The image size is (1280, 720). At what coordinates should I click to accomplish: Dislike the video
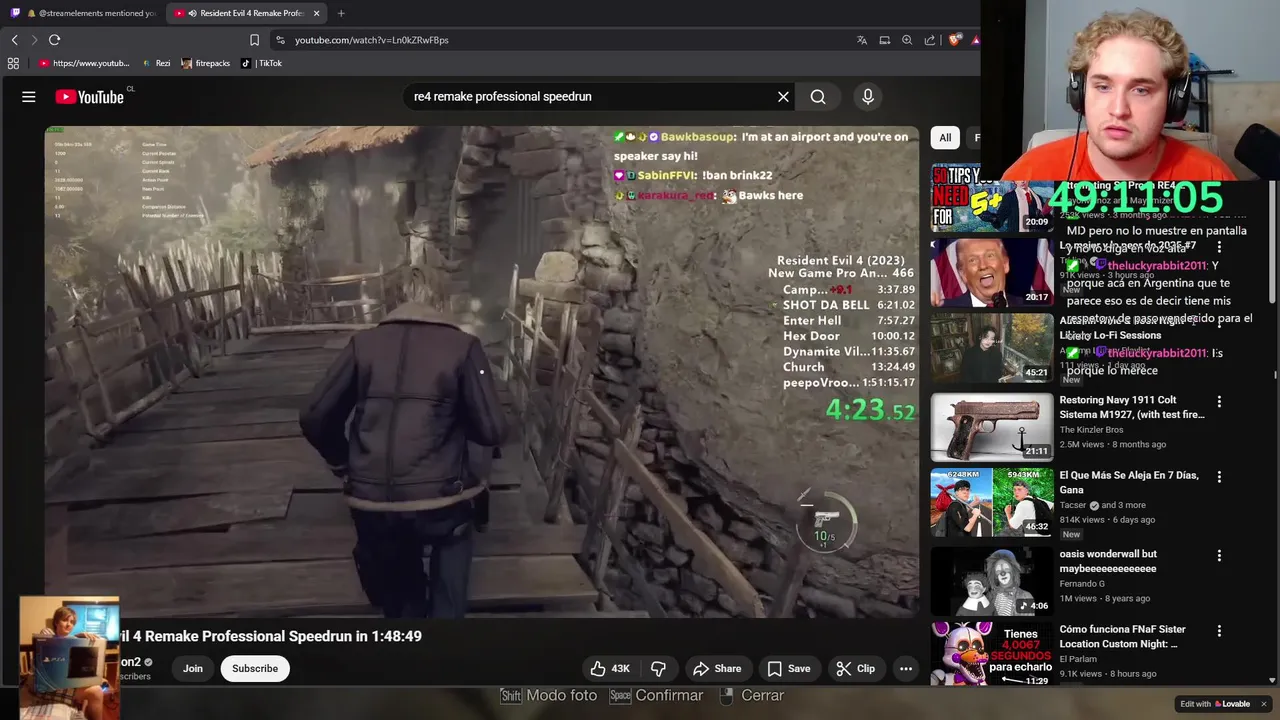658,668
